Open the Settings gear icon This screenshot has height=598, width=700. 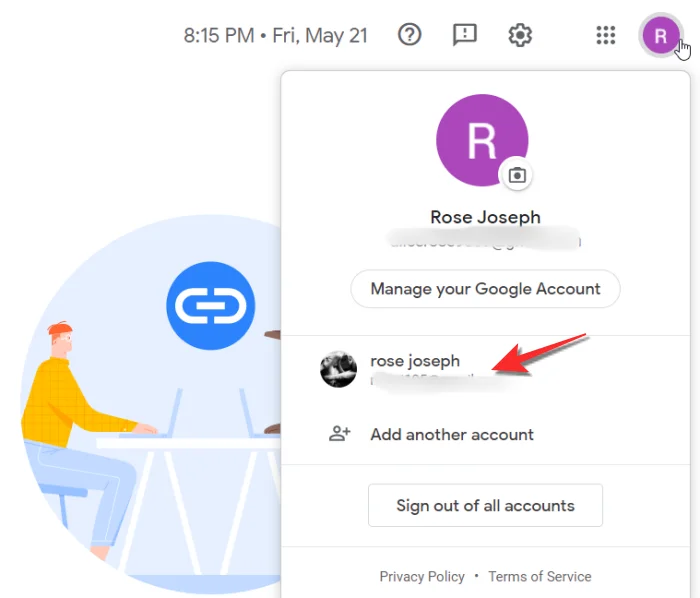point(520,35)
